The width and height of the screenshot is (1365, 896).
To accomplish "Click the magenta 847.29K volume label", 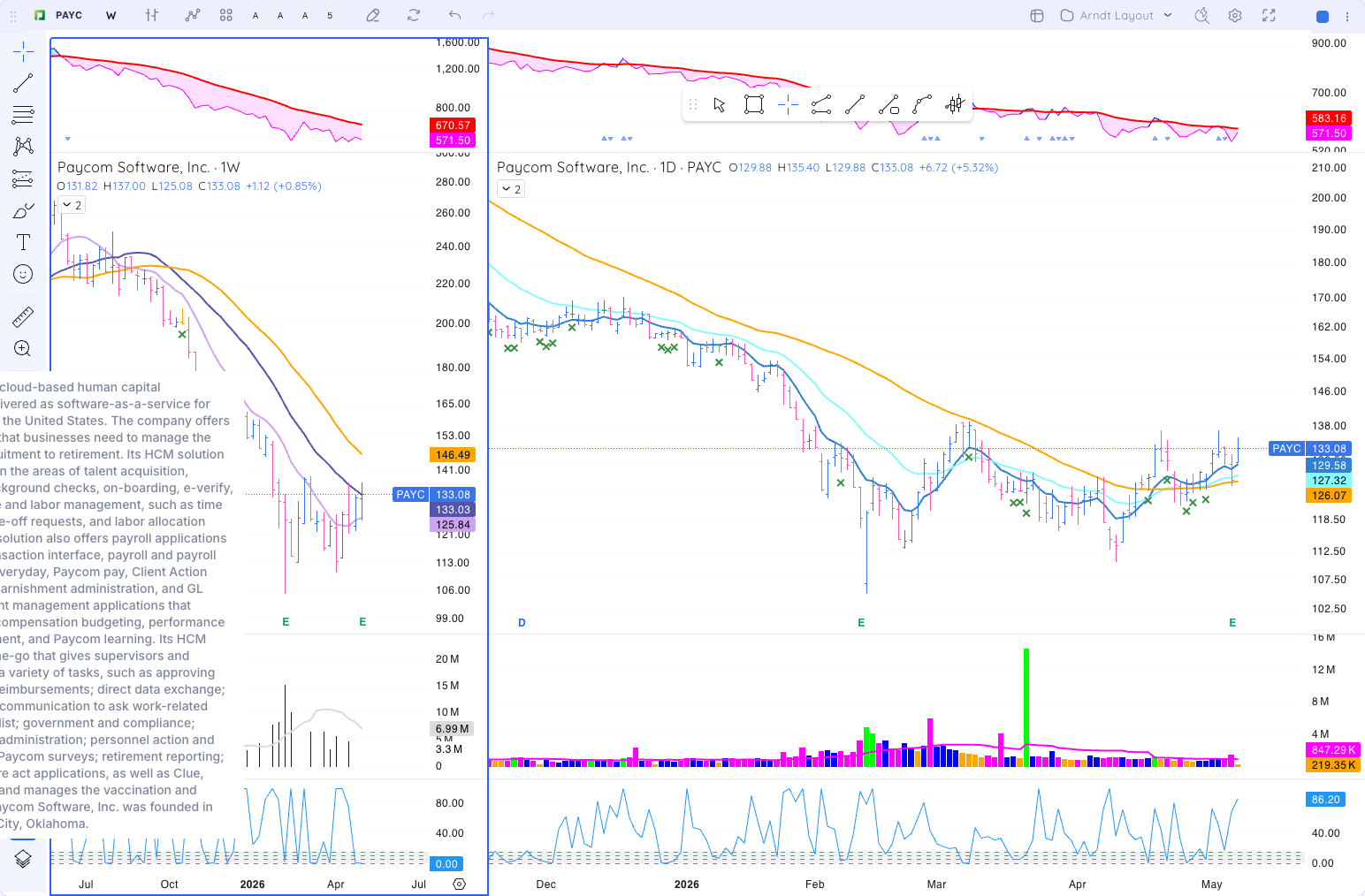I will pyautogui.click(x=1333, y=750).
